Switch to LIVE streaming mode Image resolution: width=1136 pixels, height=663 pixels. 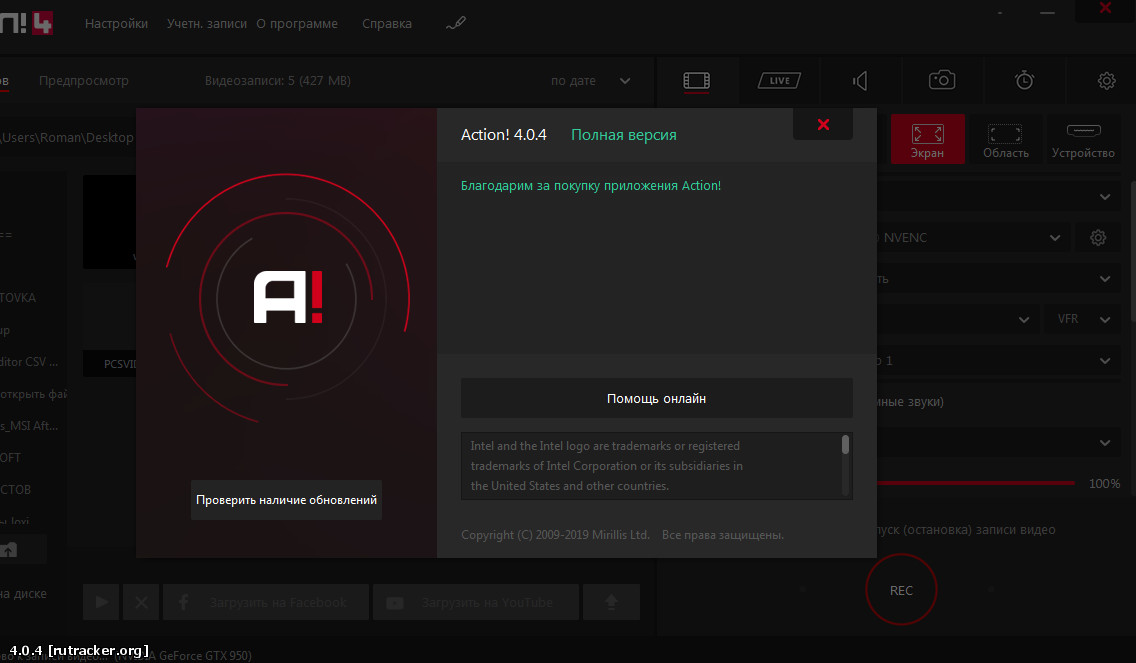[780, 80]
